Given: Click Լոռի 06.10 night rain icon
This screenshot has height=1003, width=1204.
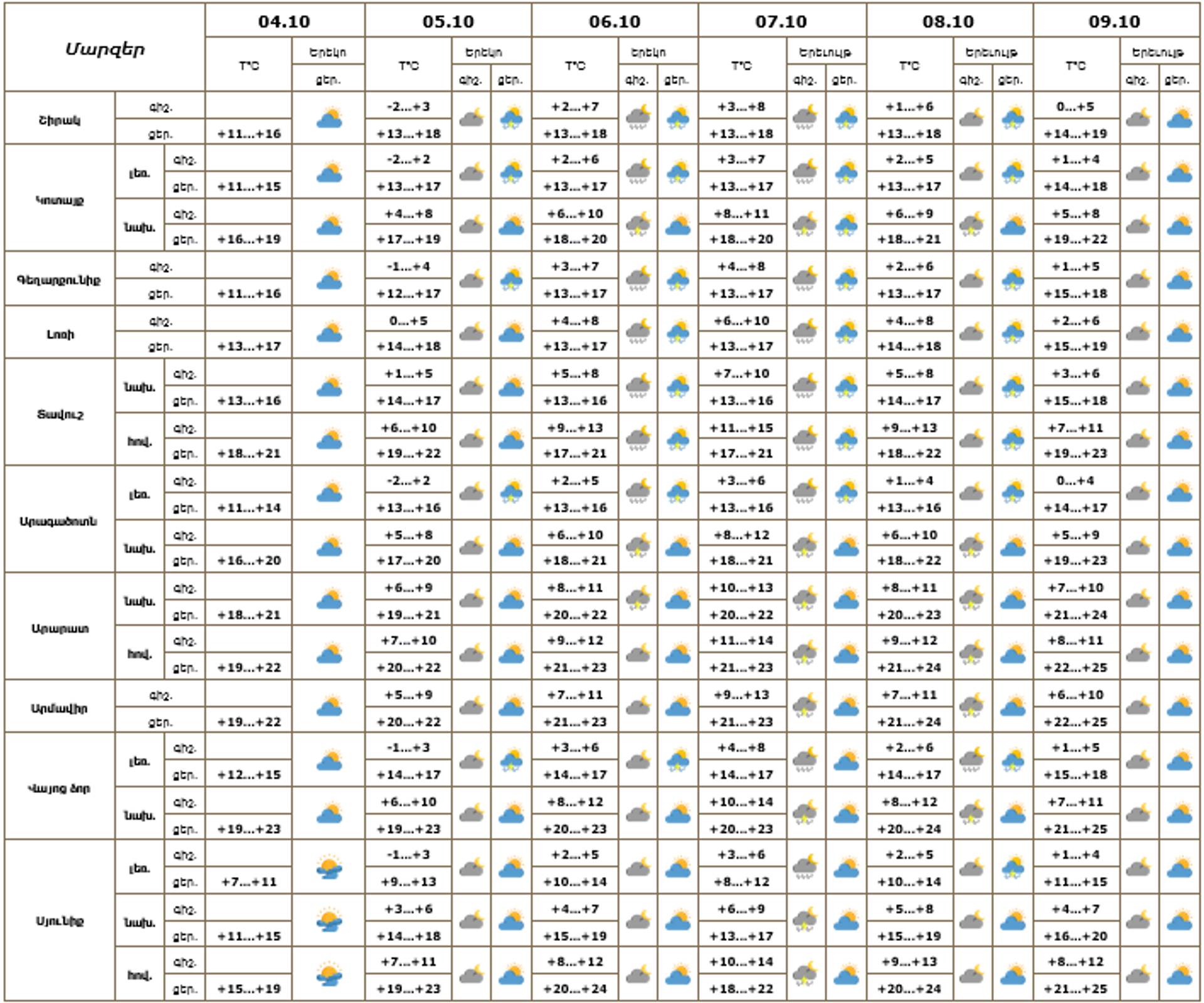Looking at the screenshot, I should coord(638,332).
